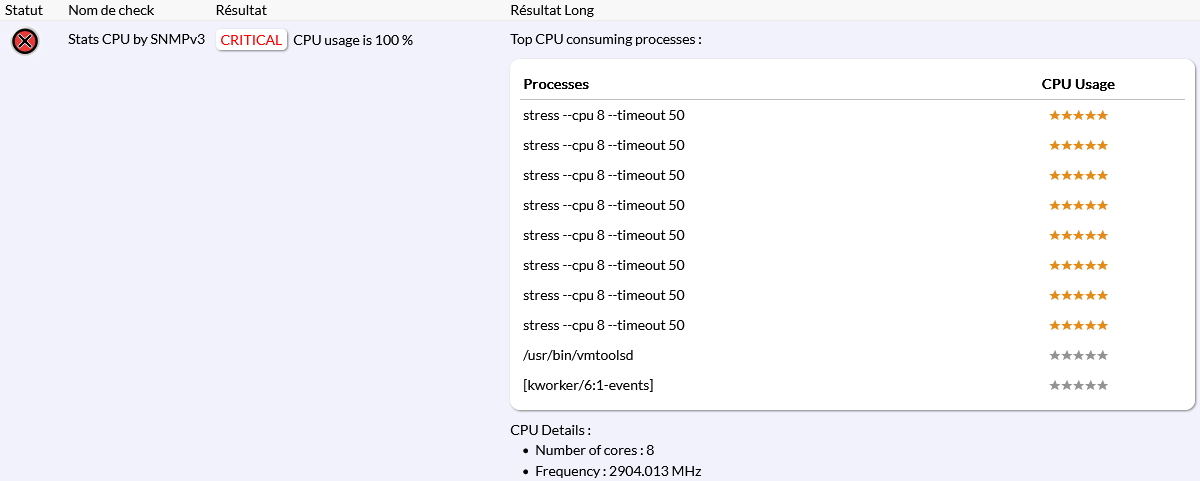Image resolution: width=1200 pixels, height=481 pixels.
Task: Click the orange stars of the first stress process
Action: pyautogui.click(x=1078, y=115)
